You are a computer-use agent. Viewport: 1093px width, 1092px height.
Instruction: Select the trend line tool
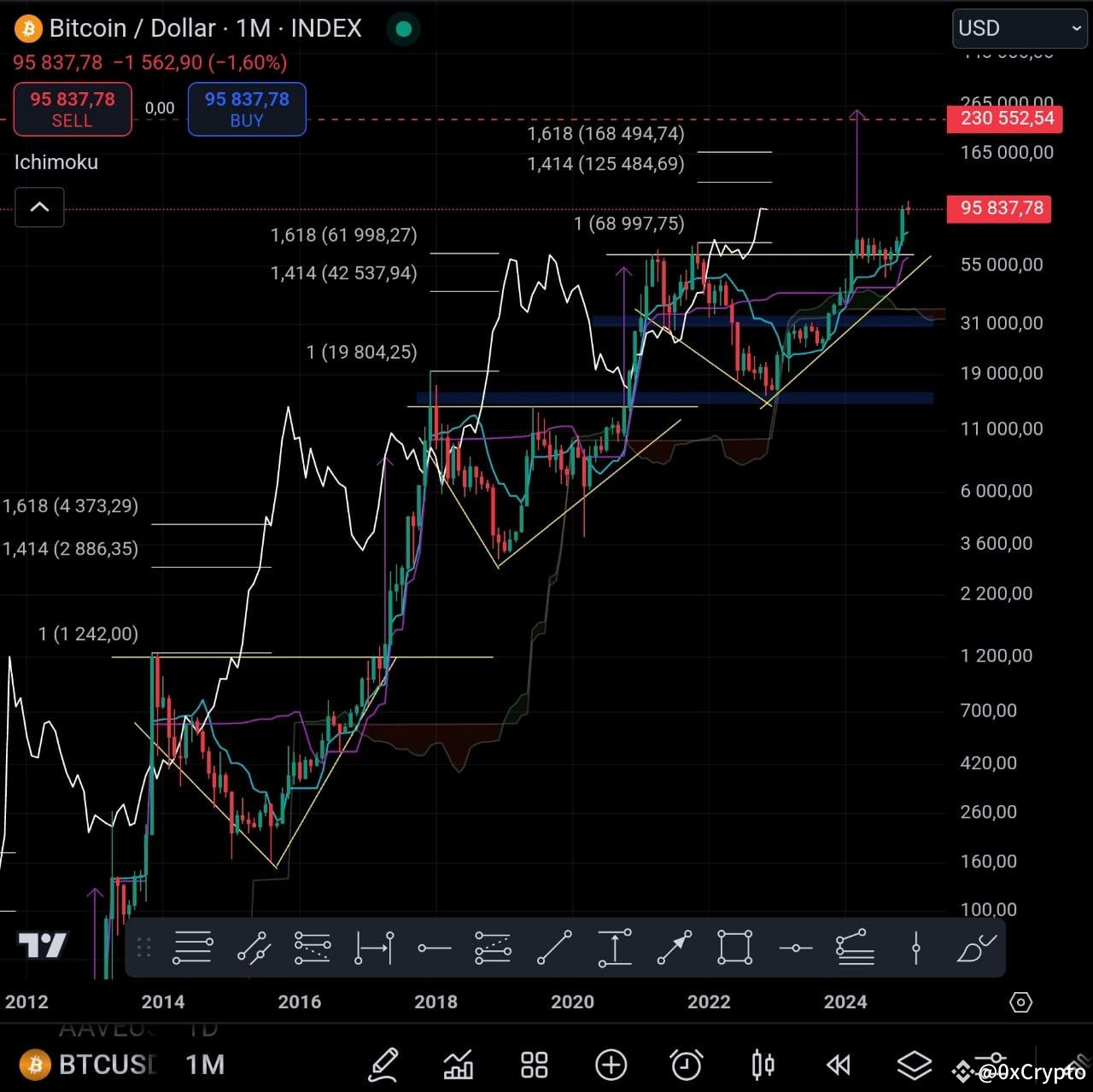click(x=554, y=948)
